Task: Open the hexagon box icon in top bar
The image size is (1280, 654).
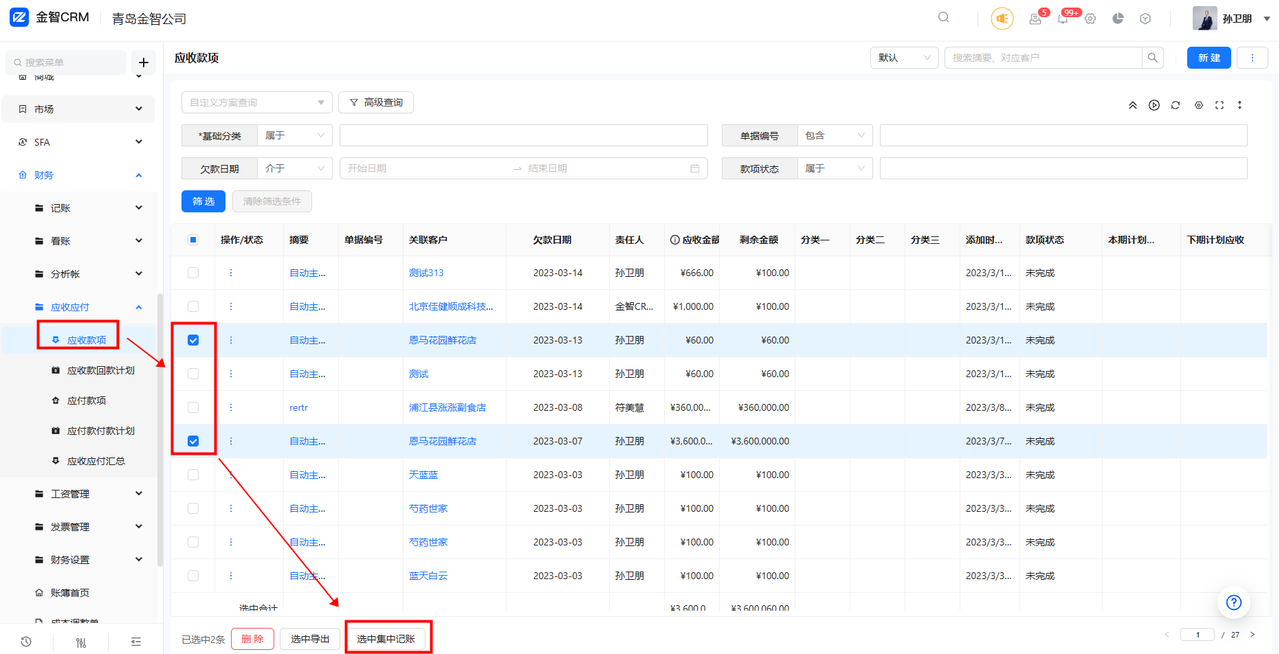Action: 1145,19
